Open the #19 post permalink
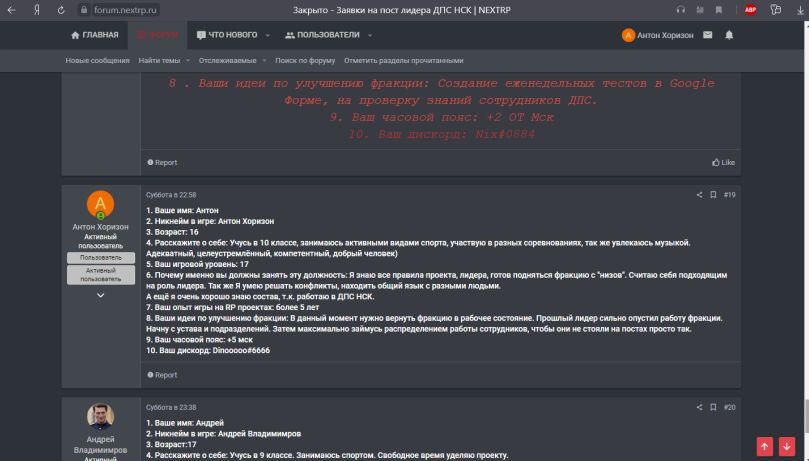The height and width of the screenshot is (461, 809). tap(730, 194)
